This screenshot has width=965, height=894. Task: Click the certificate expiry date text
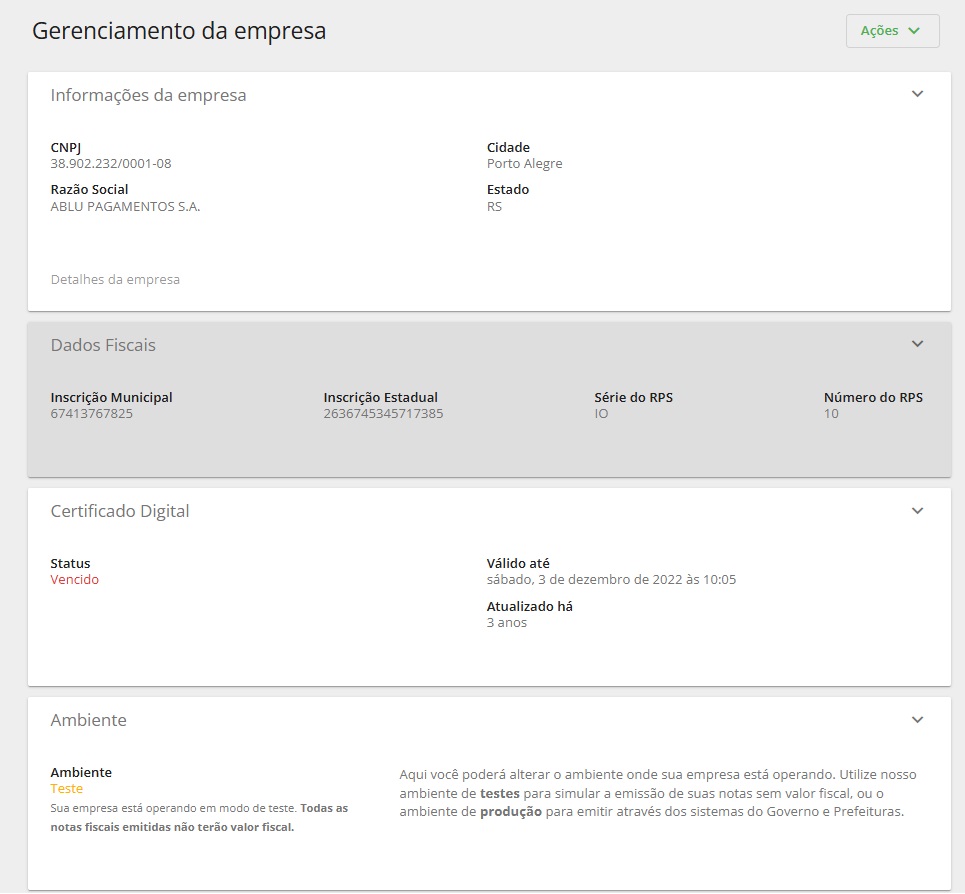click(611, 580)
